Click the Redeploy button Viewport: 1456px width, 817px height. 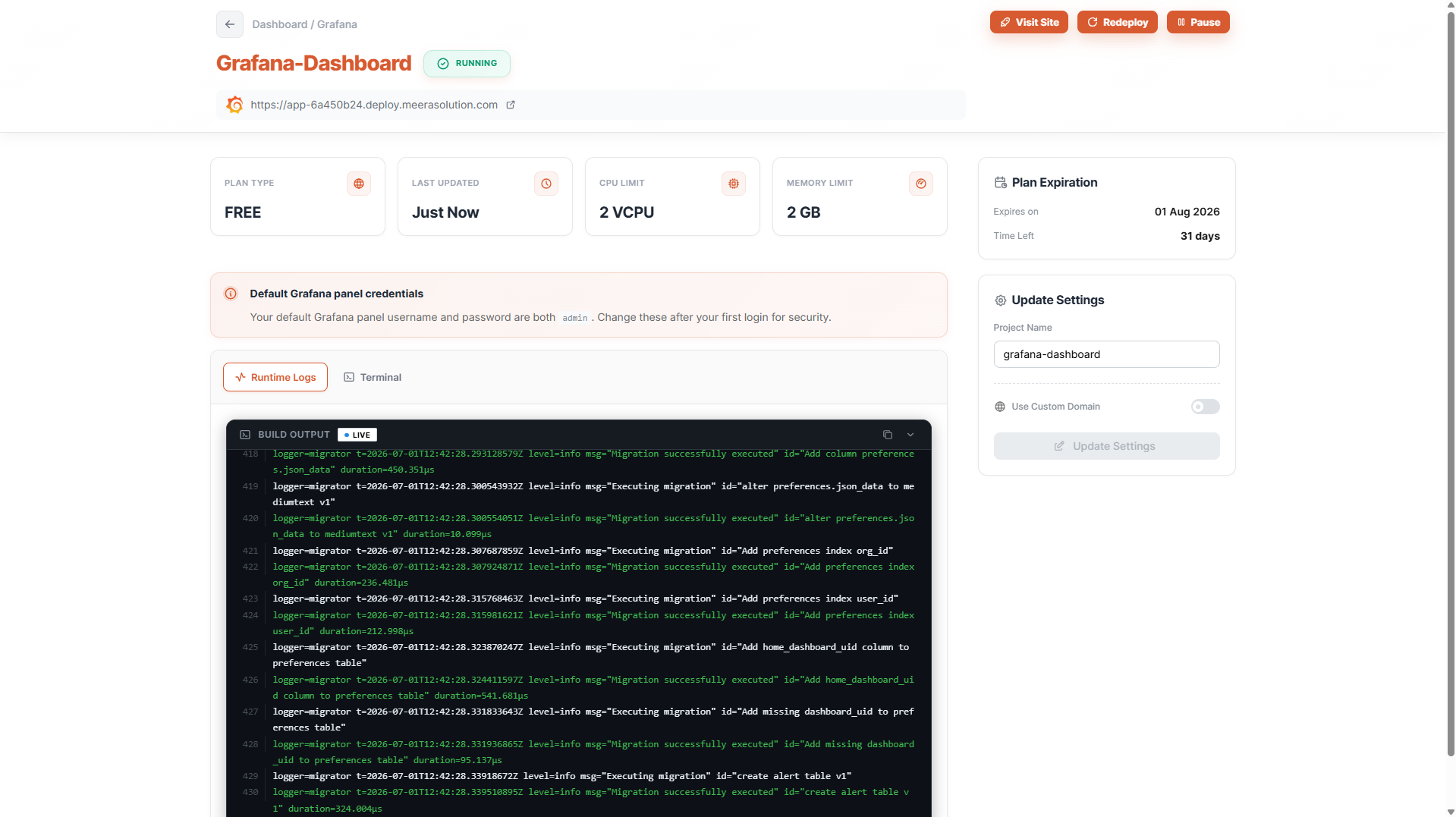1118,22
